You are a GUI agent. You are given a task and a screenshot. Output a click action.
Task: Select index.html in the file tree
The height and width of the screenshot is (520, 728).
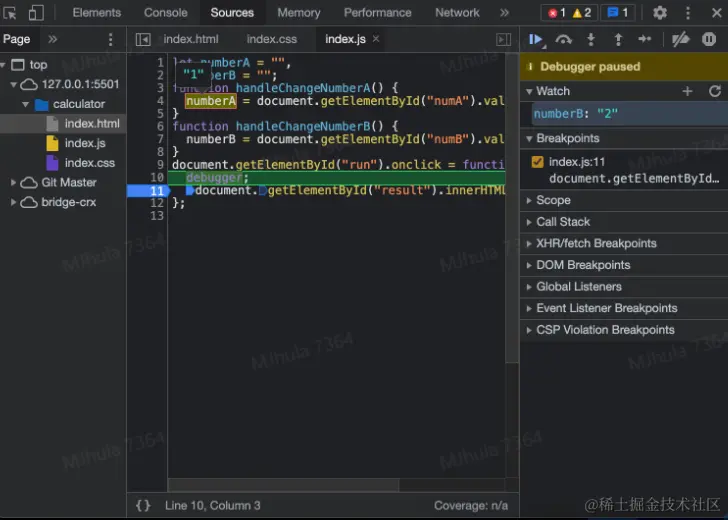pyautogui.click(x=92, y=124)
